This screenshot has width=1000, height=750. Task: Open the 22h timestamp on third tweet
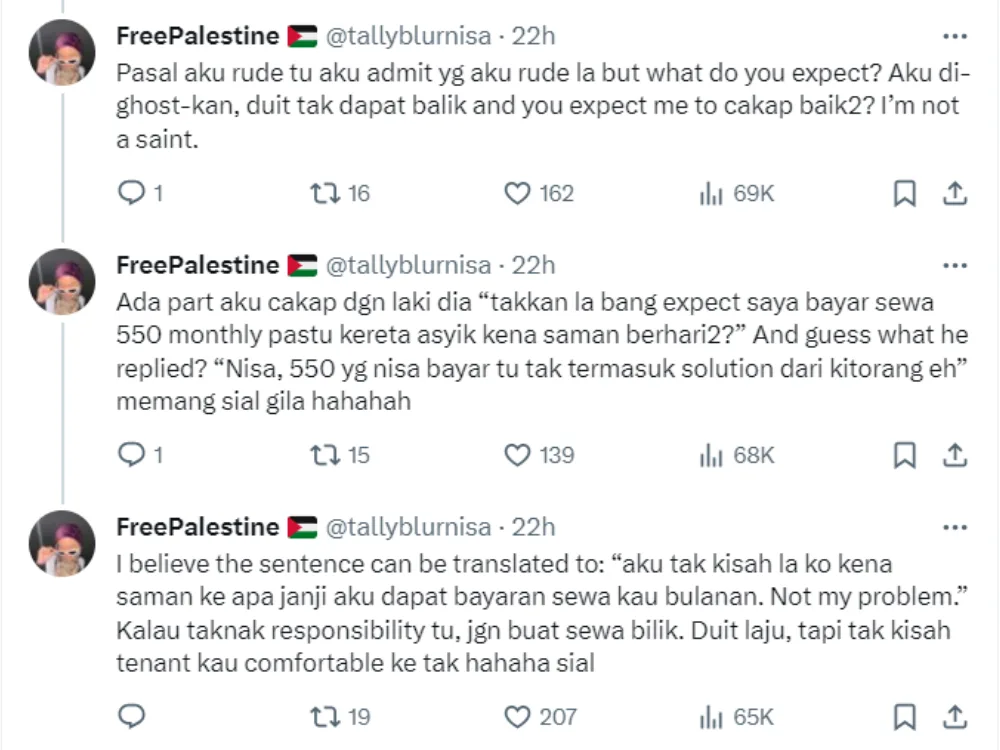coord(533,527)
